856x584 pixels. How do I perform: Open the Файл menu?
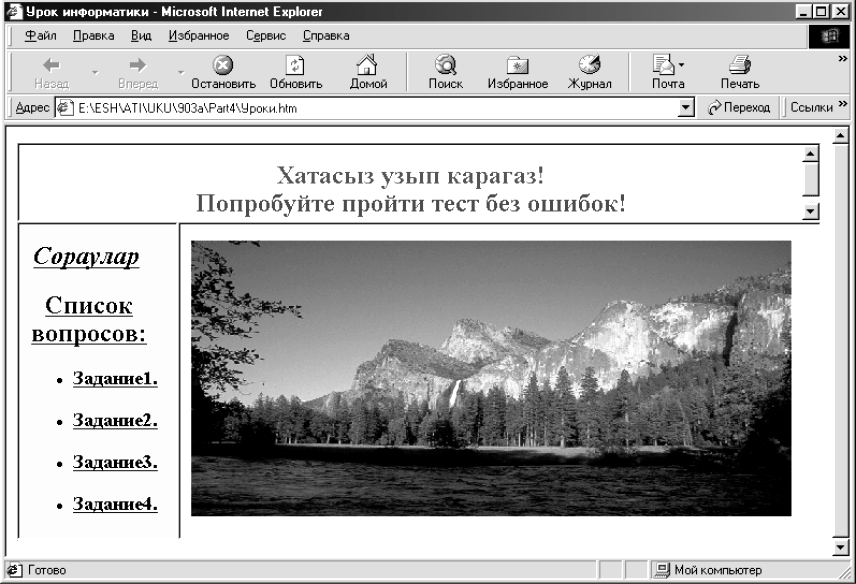point(40,36)
